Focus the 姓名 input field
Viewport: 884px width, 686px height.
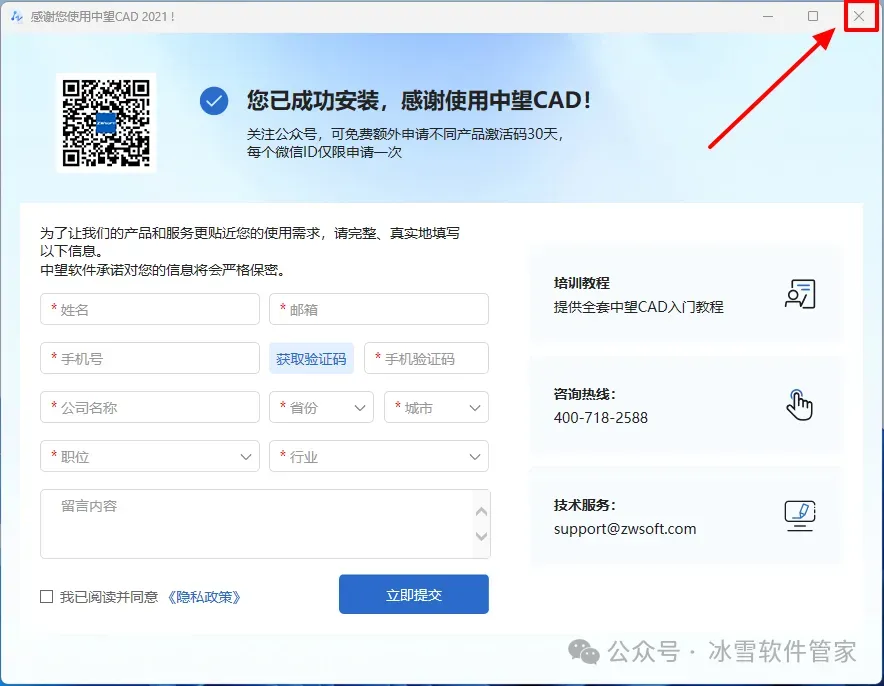tap(150, 309)
